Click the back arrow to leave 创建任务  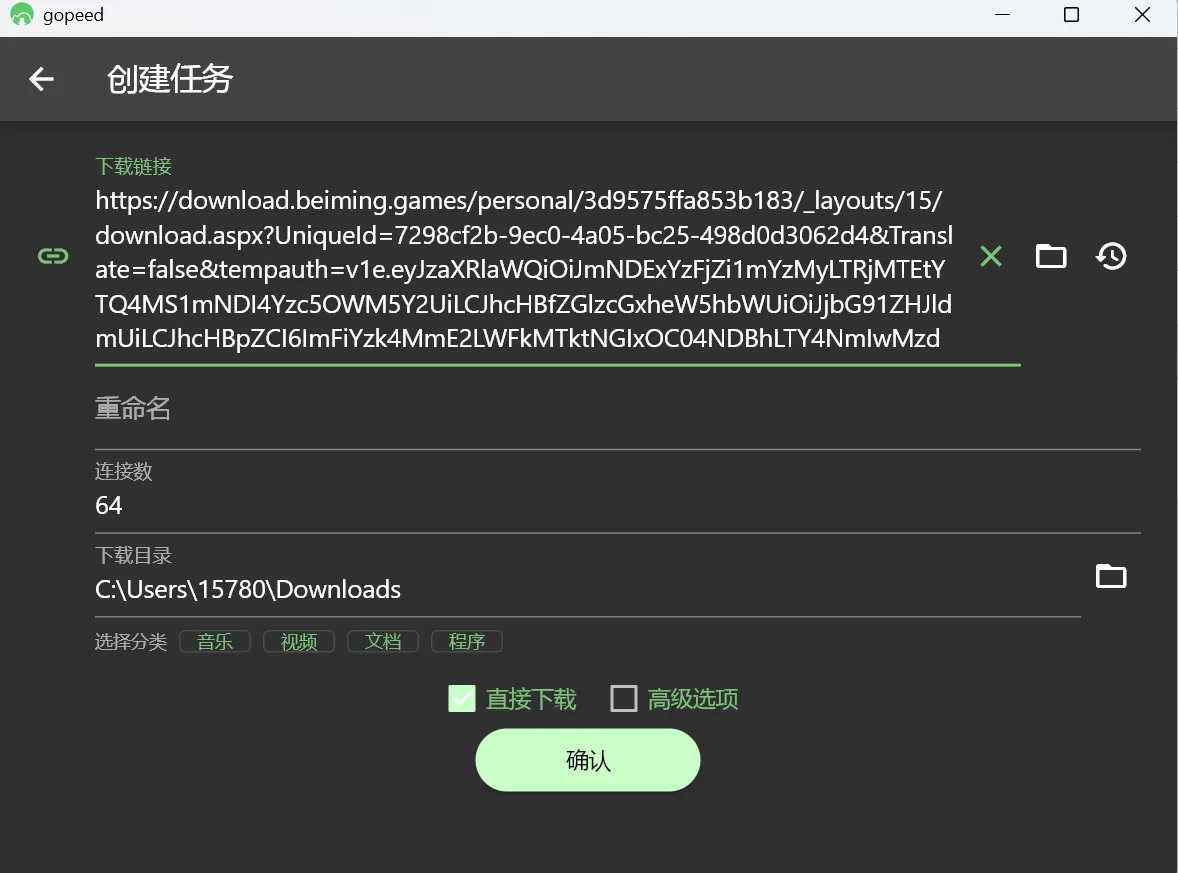[x=41, y=79]
